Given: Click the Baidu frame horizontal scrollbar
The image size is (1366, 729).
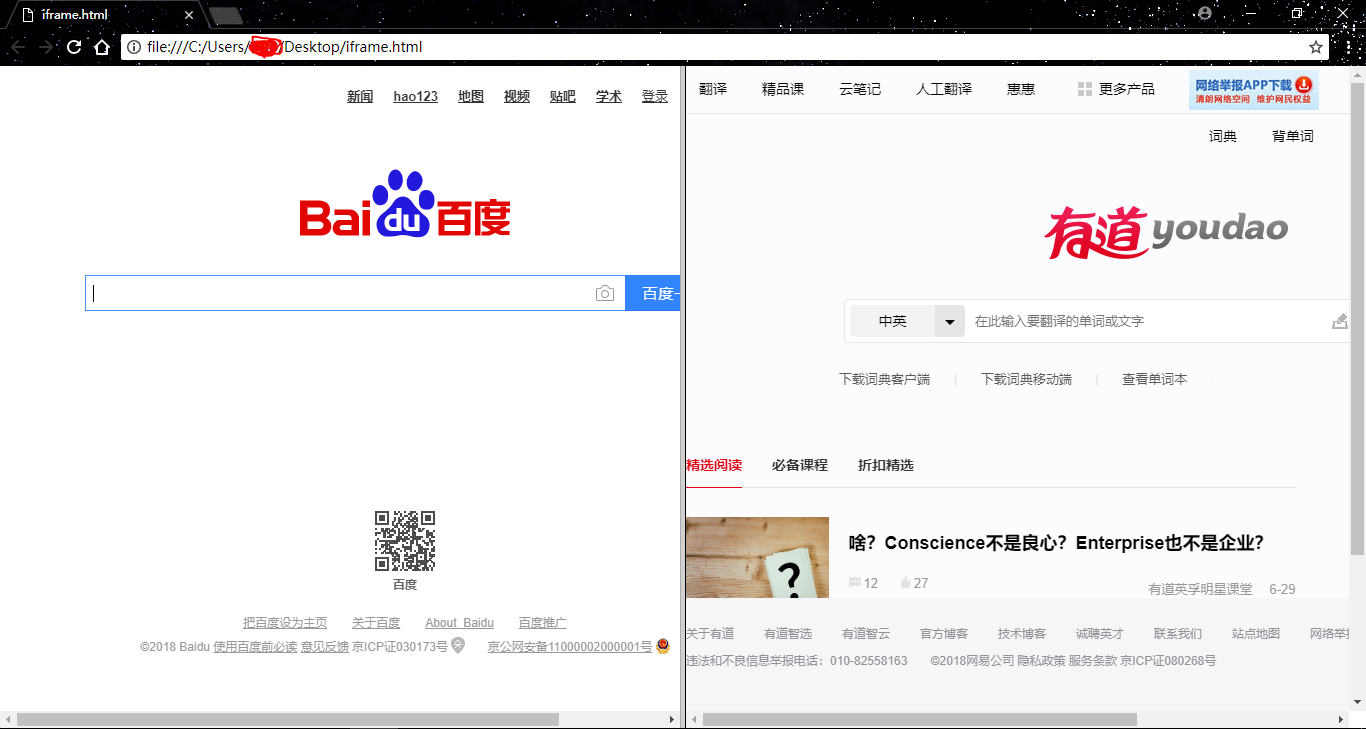Looking at the screenshot, I should 288,719.
